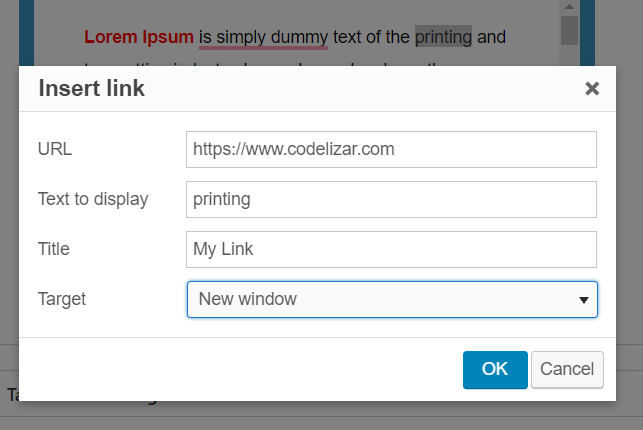Focus the Text to display input field
This screenshot has height=430, width=643.
(x=391, y=199)
